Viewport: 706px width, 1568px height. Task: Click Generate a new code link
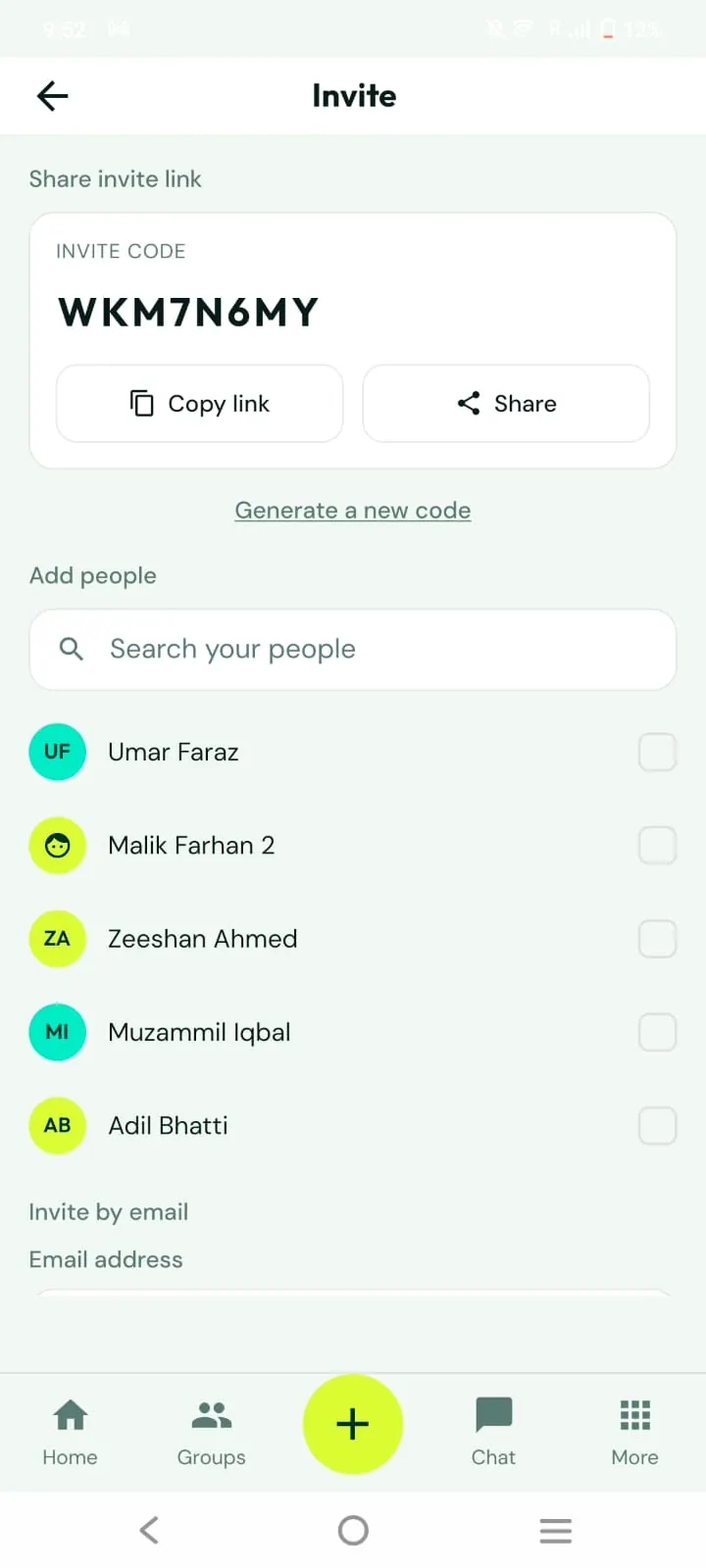tap(353, 511)
